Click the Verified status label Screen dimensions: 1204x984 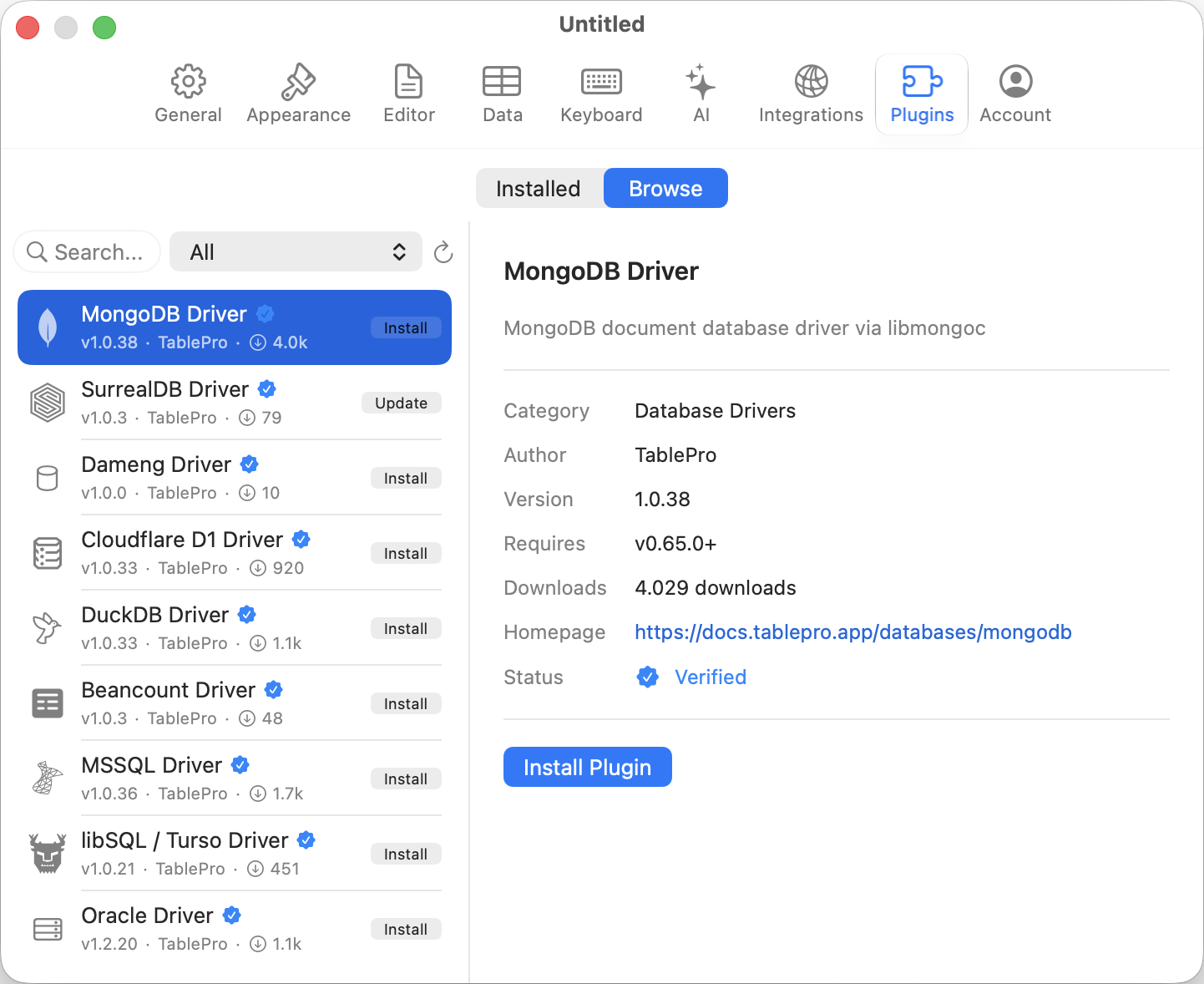point(711,677)
